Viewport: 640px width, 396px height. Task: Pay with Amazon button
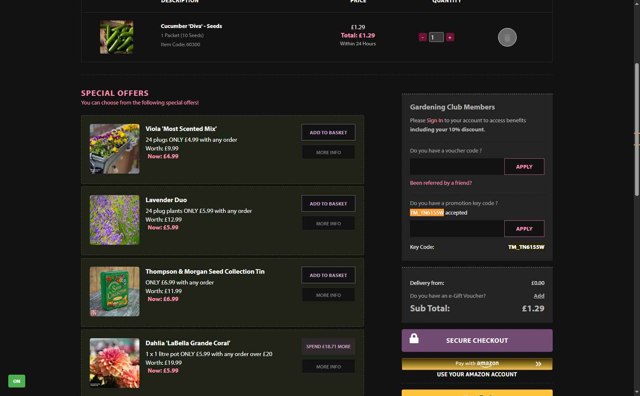(477, 364)
